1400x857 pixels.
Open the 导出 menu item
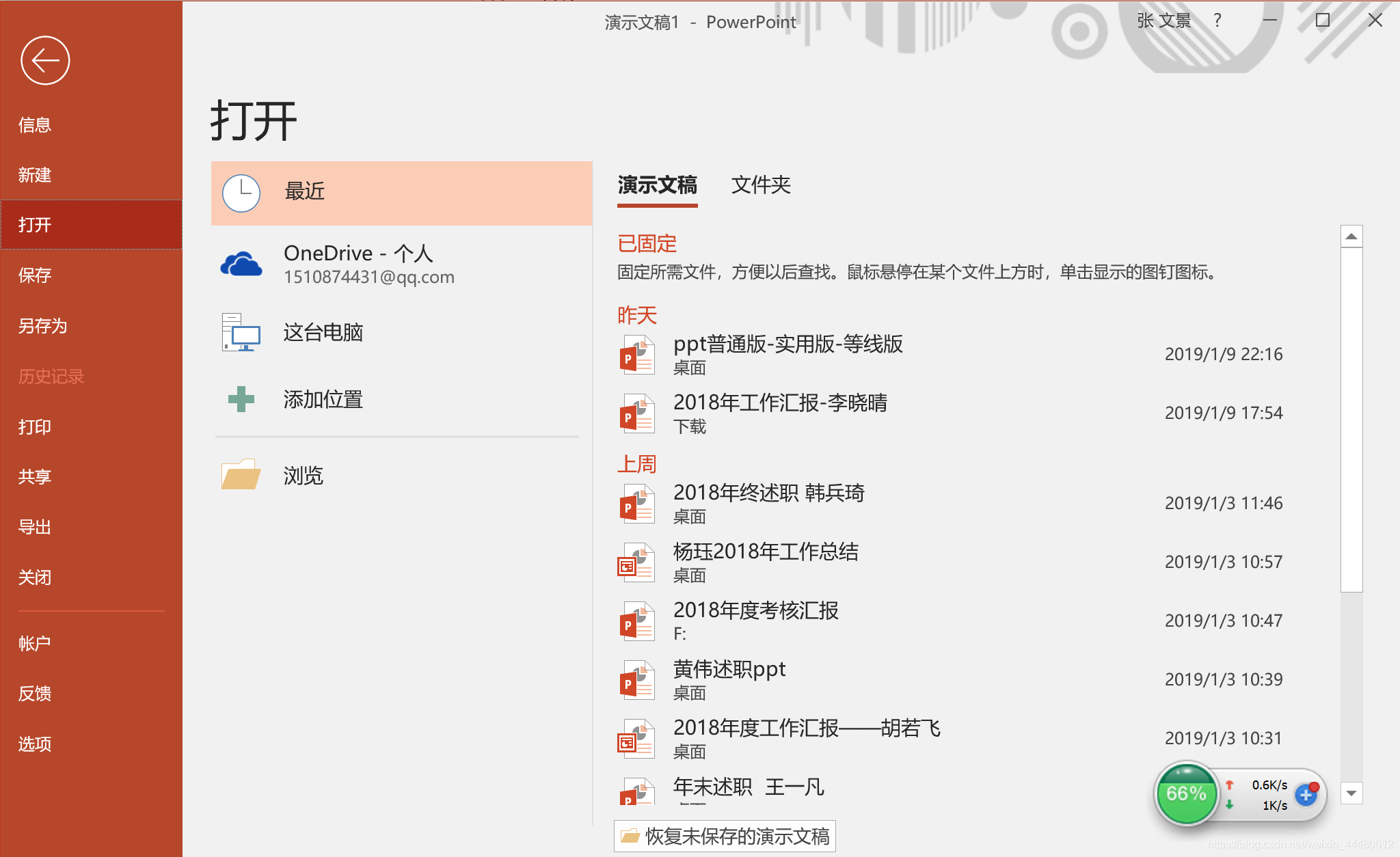click(35, 527)
